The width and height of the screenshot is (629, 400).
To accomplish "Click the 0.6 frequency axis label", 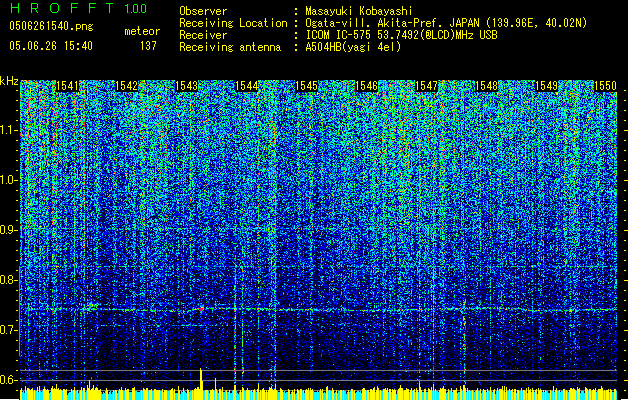I will pyautogui.click(x=9, y=379).
